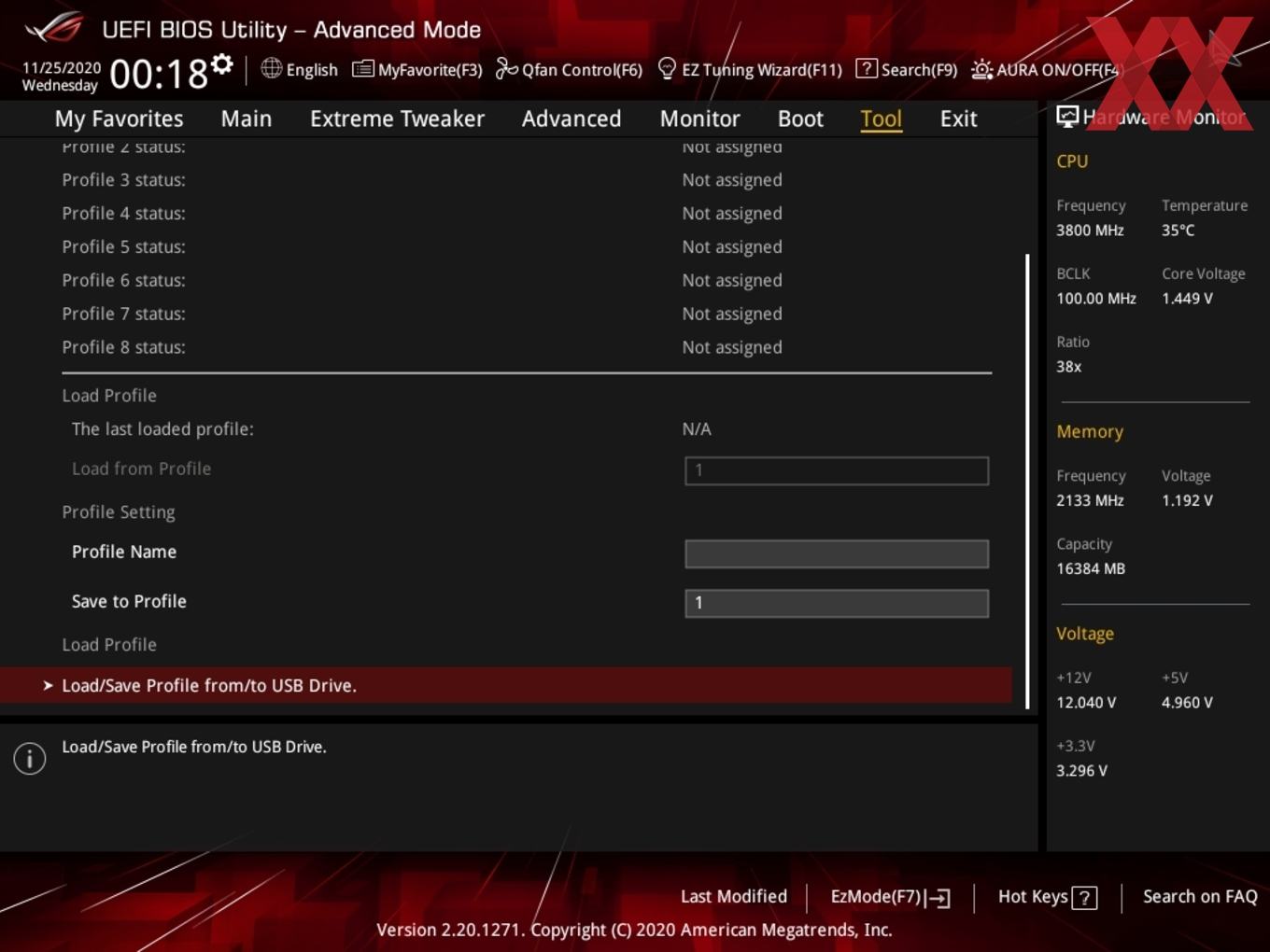Switch to the Monitor tab

point(699,119)
